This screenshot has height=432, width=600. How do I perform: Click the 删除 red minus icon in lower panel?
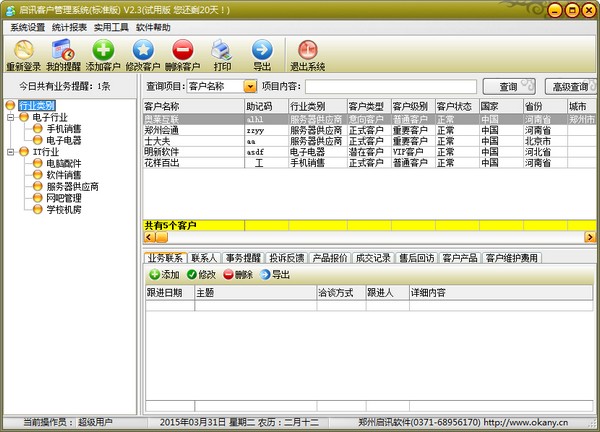pyautogui.click(x=228, y=274)
